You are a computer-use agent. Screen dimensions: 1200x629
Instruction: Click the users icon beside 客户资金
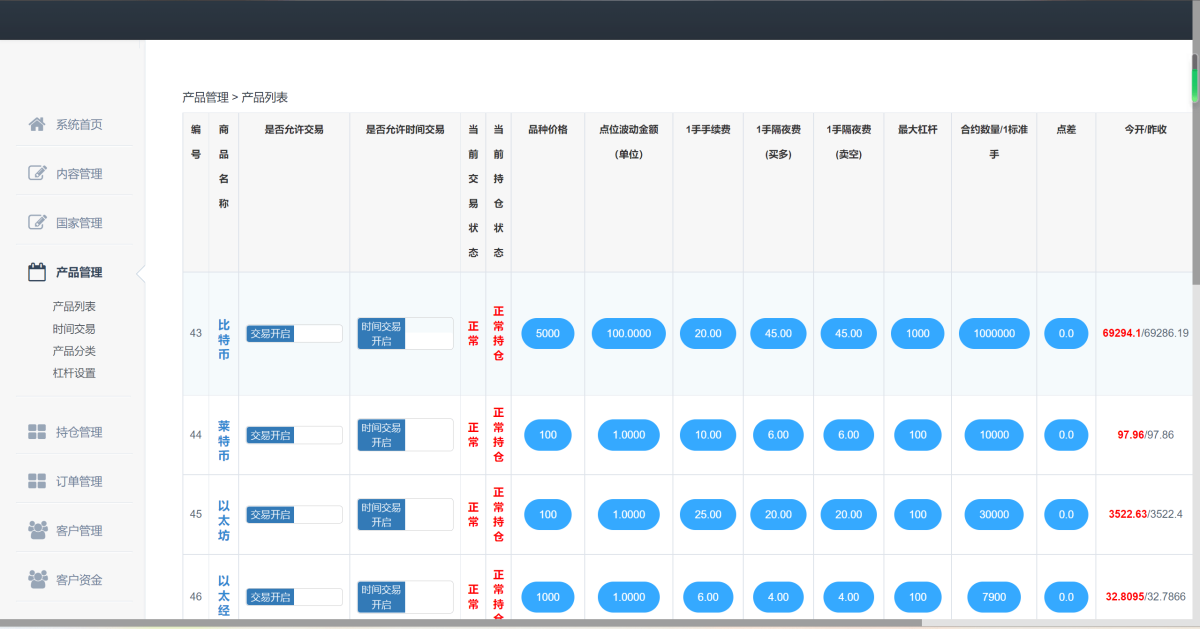click(37, 579)
